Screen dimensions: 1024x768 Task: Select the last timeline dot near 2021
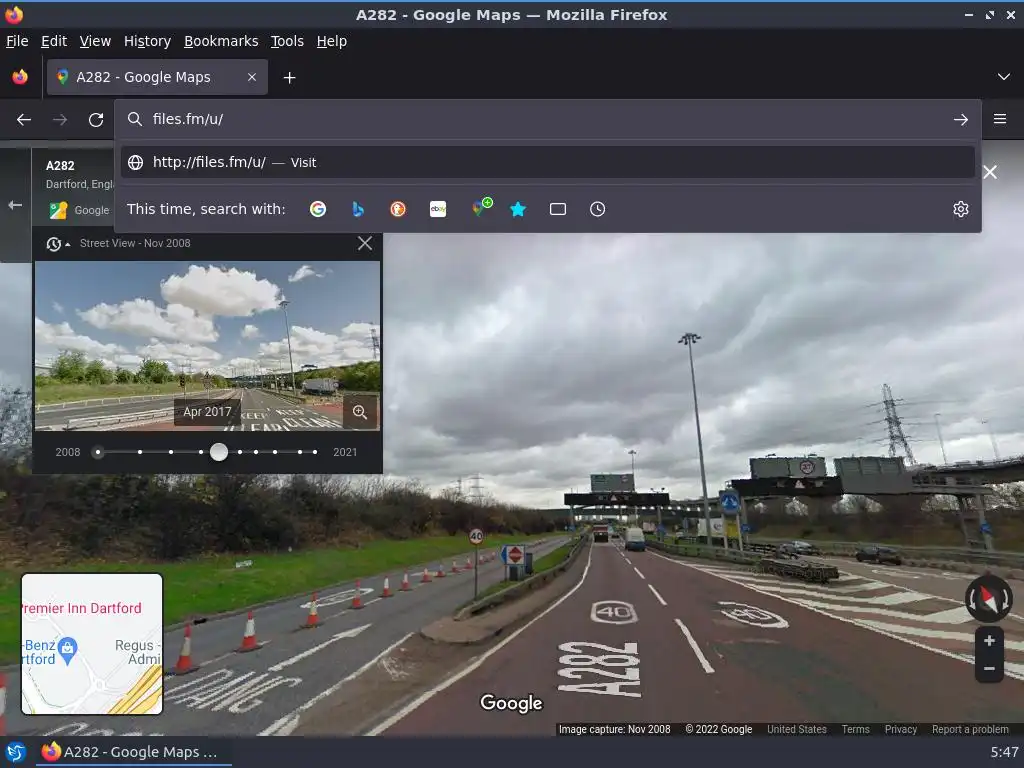[315, 452]
